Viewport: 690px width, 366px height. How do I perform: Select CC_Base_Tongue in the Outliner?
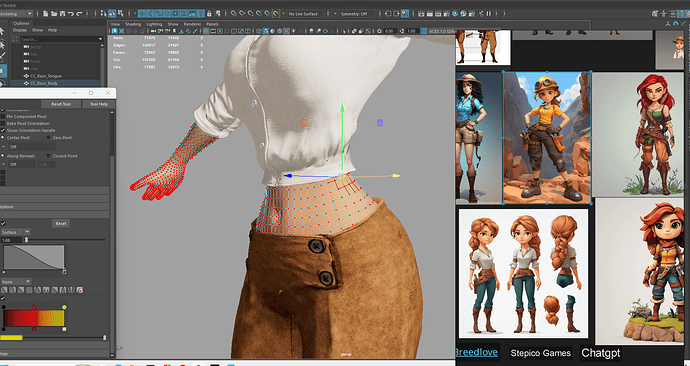pyautogui.click(x=46, y=76)
